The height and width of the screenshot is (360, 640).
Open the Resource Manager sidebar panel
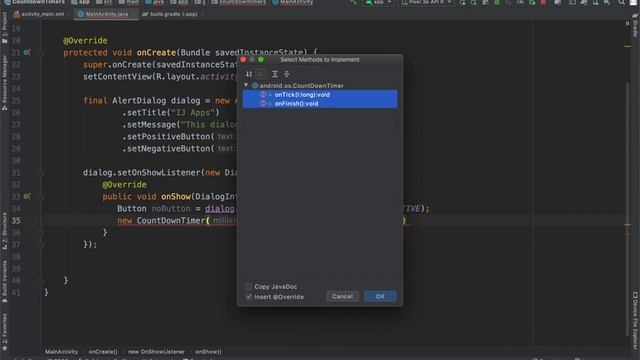[x=4, y=83]
